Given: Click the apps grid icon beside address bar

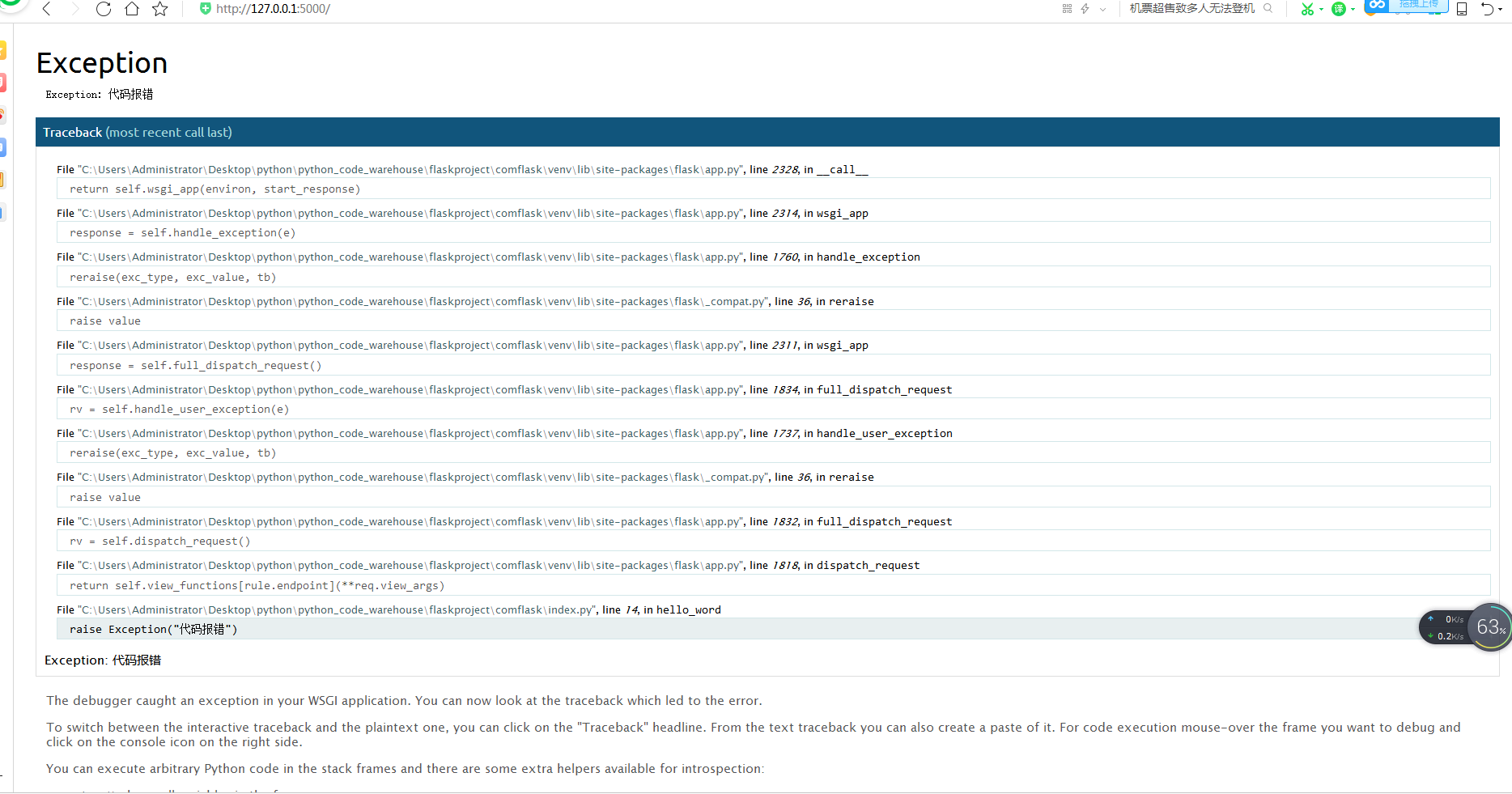Looking at the screenshot, I should pyautogui.click(x=1066, y=9).
